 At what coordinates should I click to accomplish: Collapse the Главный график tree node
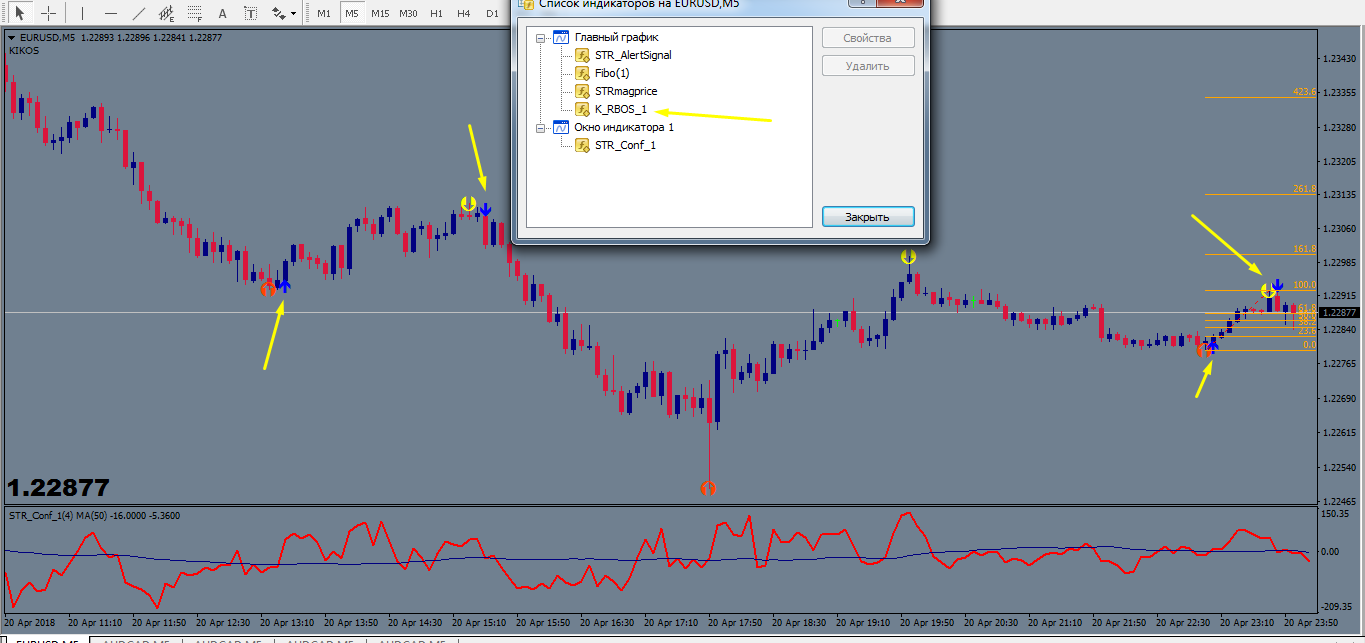point(541,38)
